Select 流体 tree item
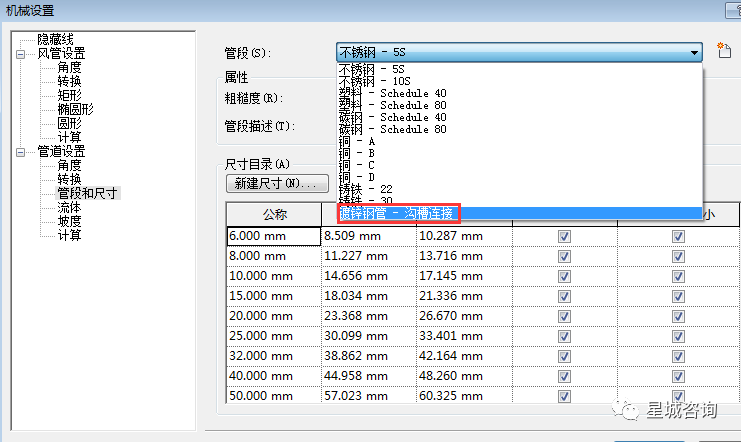 (69, 207)
